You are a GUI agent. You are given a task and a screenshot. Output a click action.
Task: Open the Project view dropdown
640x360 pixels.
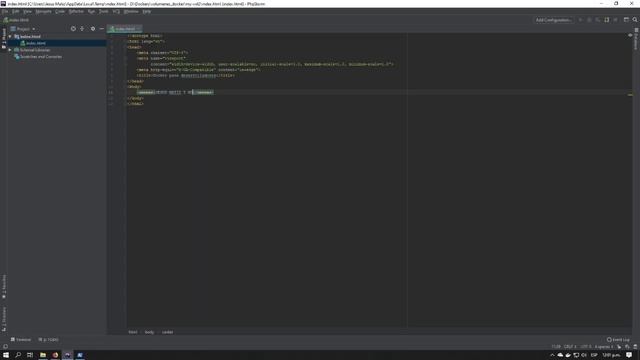pyautogui.click(x=23, y=29)
